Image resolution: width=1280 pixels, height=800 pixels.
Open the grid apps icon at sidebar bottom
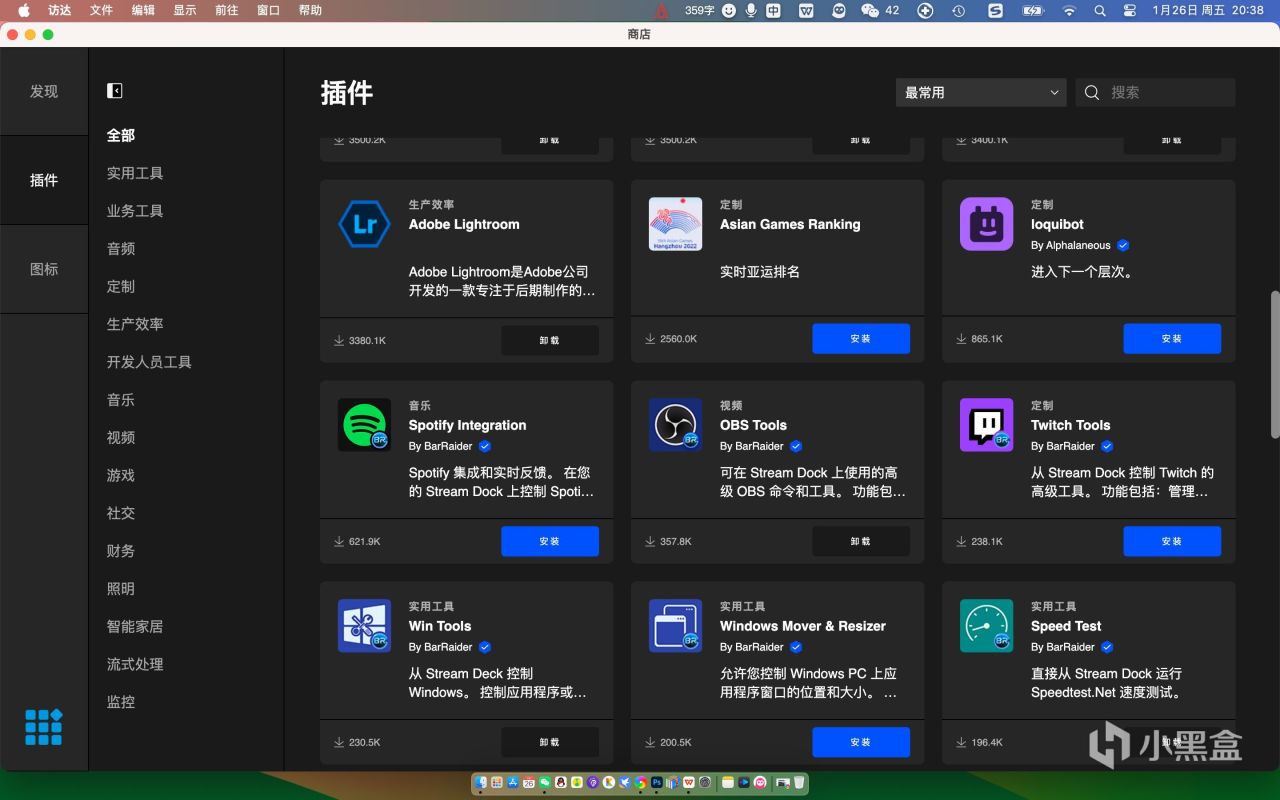click(x=44, y=727)
